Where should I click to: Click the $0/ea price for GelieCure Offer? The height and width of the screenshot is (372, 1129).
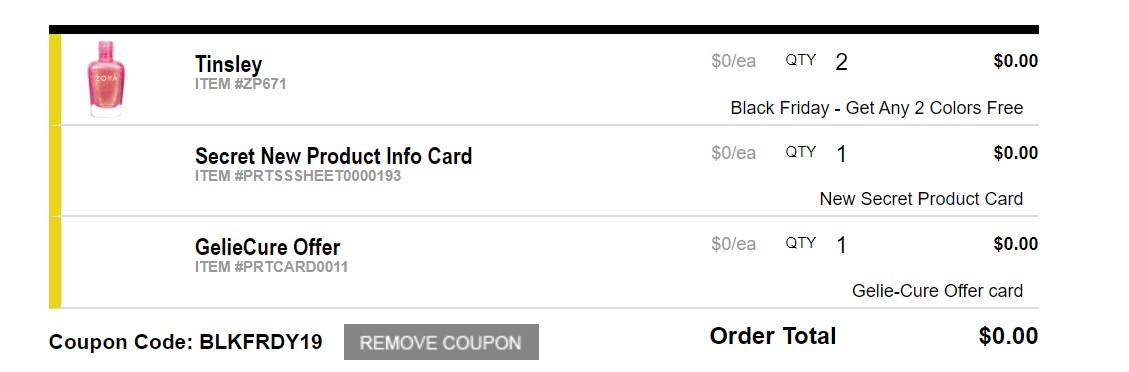pos(733,245)
